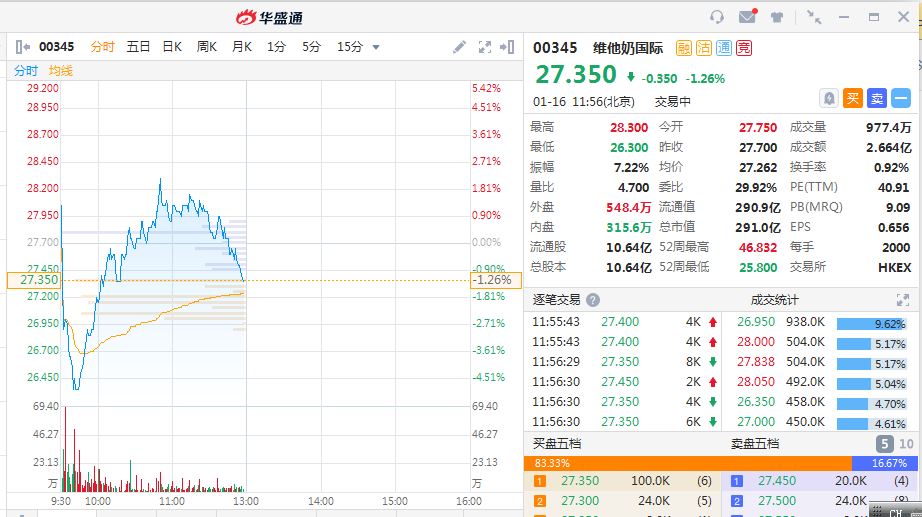Select bid level 1 price 27.350

pyautogui.click(x=580, y=481)
